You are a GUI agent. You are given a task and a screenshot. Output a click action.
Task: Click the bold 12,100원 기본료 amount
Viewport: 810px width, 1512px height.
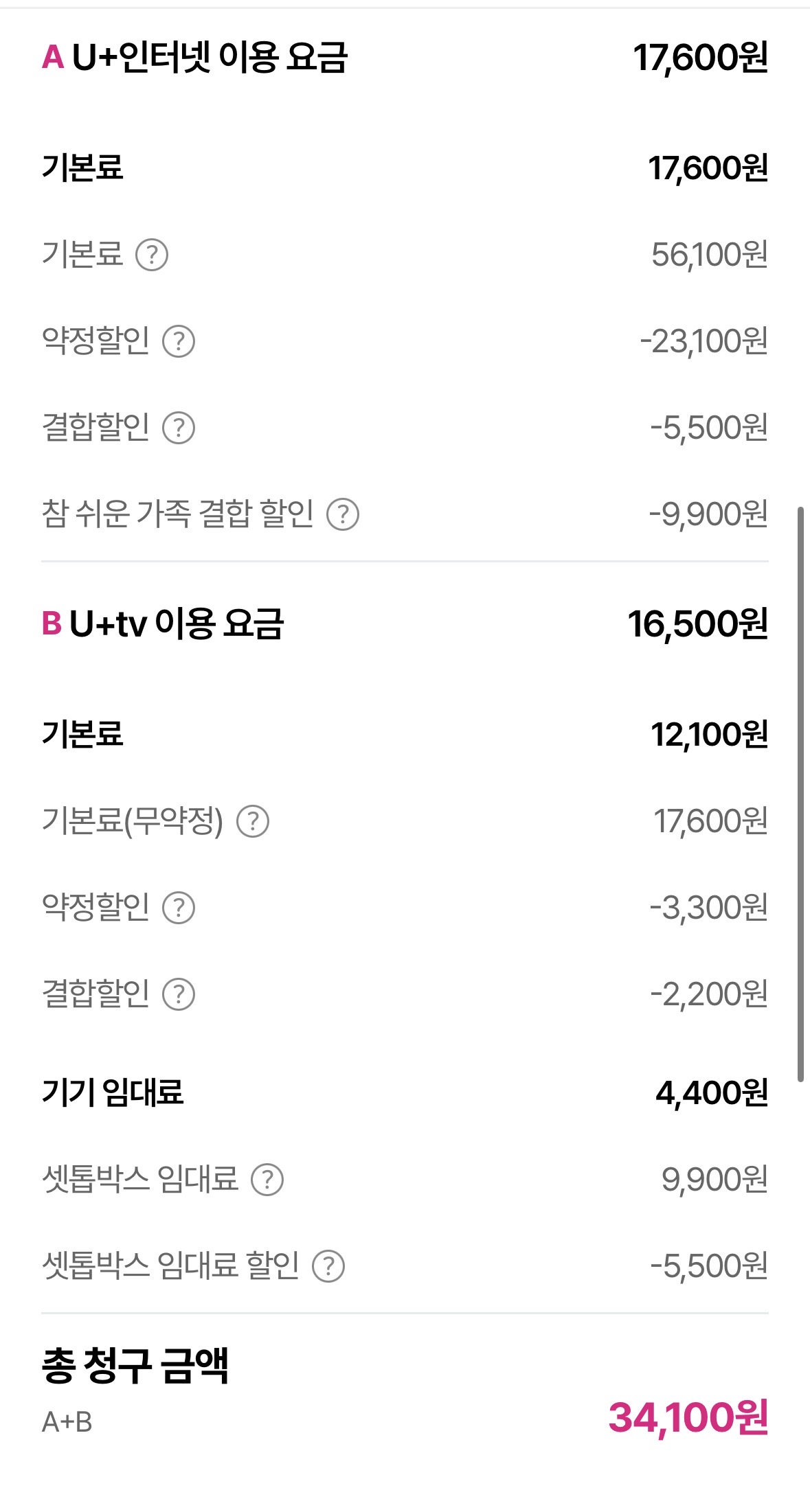(709, 734)
